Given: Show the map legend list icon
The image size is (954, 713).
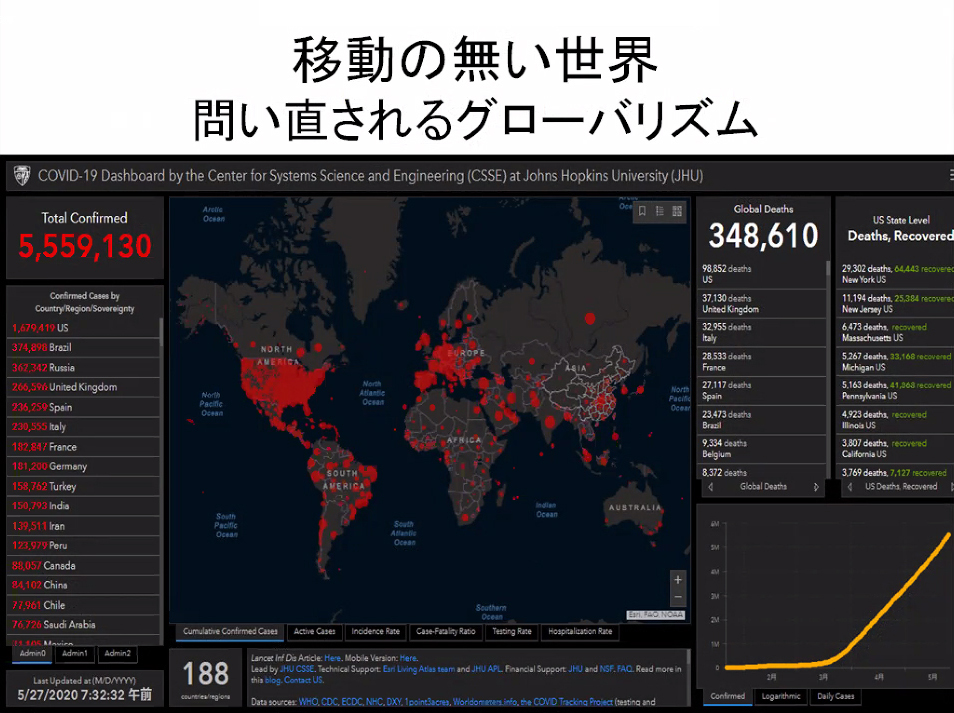Looking at the screenshot, I should pos(660,211).
